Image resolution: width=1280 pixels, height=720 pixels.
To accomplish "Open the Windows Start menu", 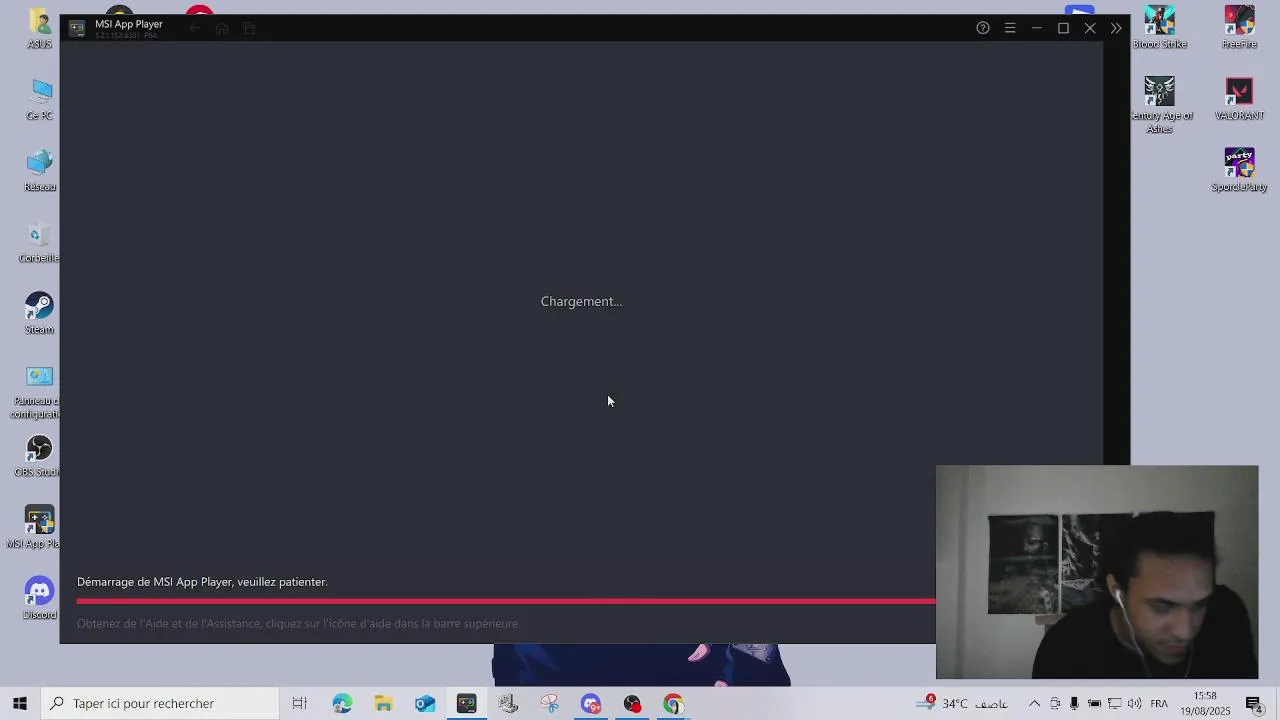I will click(x=19, y=703).
